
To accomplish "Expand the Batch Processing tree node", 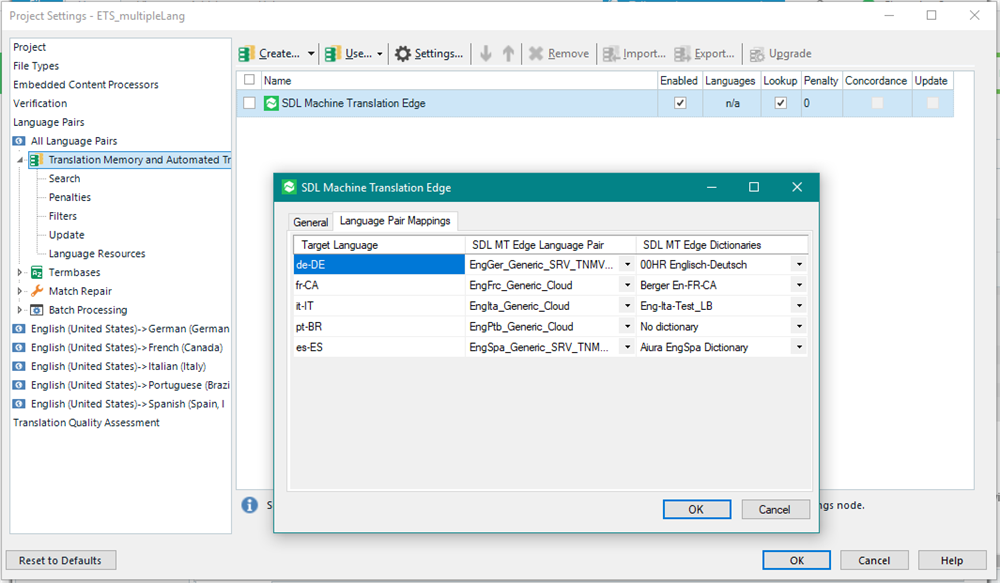I will [20, 310].
